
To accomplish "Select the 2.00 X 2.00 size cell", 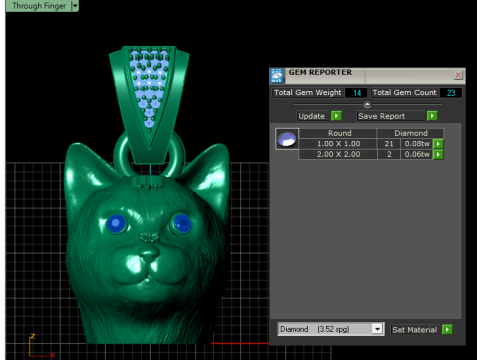I will coord(338,154).
